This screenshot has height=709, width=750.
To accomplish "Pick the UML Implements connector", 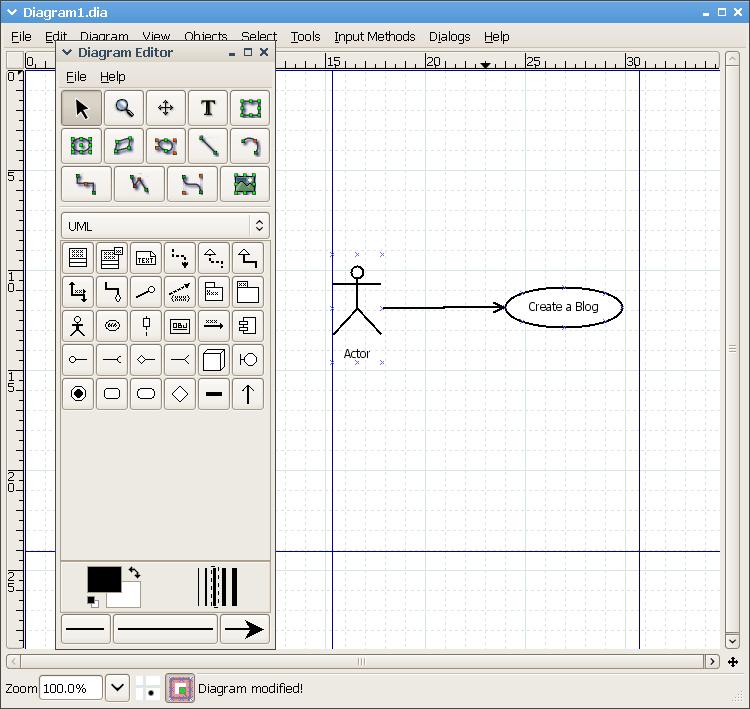I will (x=146, y=292).
